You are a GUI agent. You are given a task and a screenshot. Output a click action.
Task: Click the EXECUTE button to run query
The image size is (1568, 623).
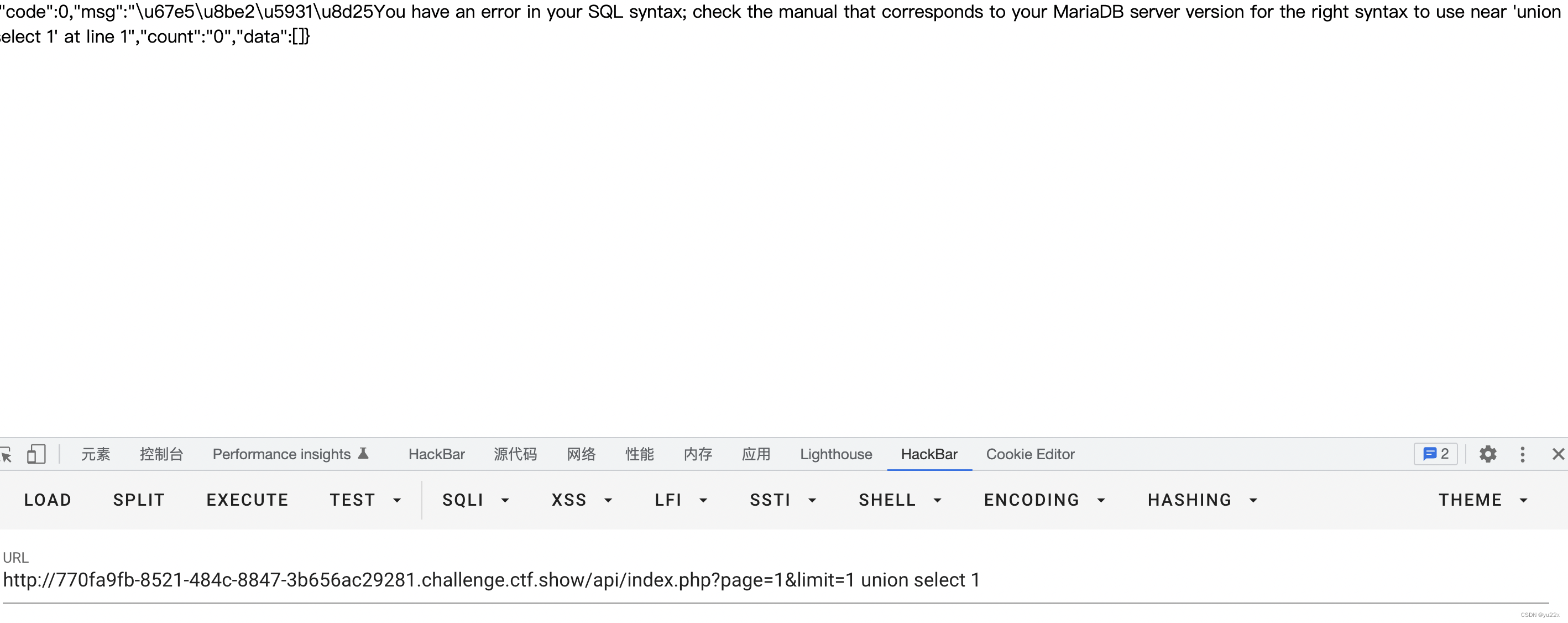(x=247, y=500)
